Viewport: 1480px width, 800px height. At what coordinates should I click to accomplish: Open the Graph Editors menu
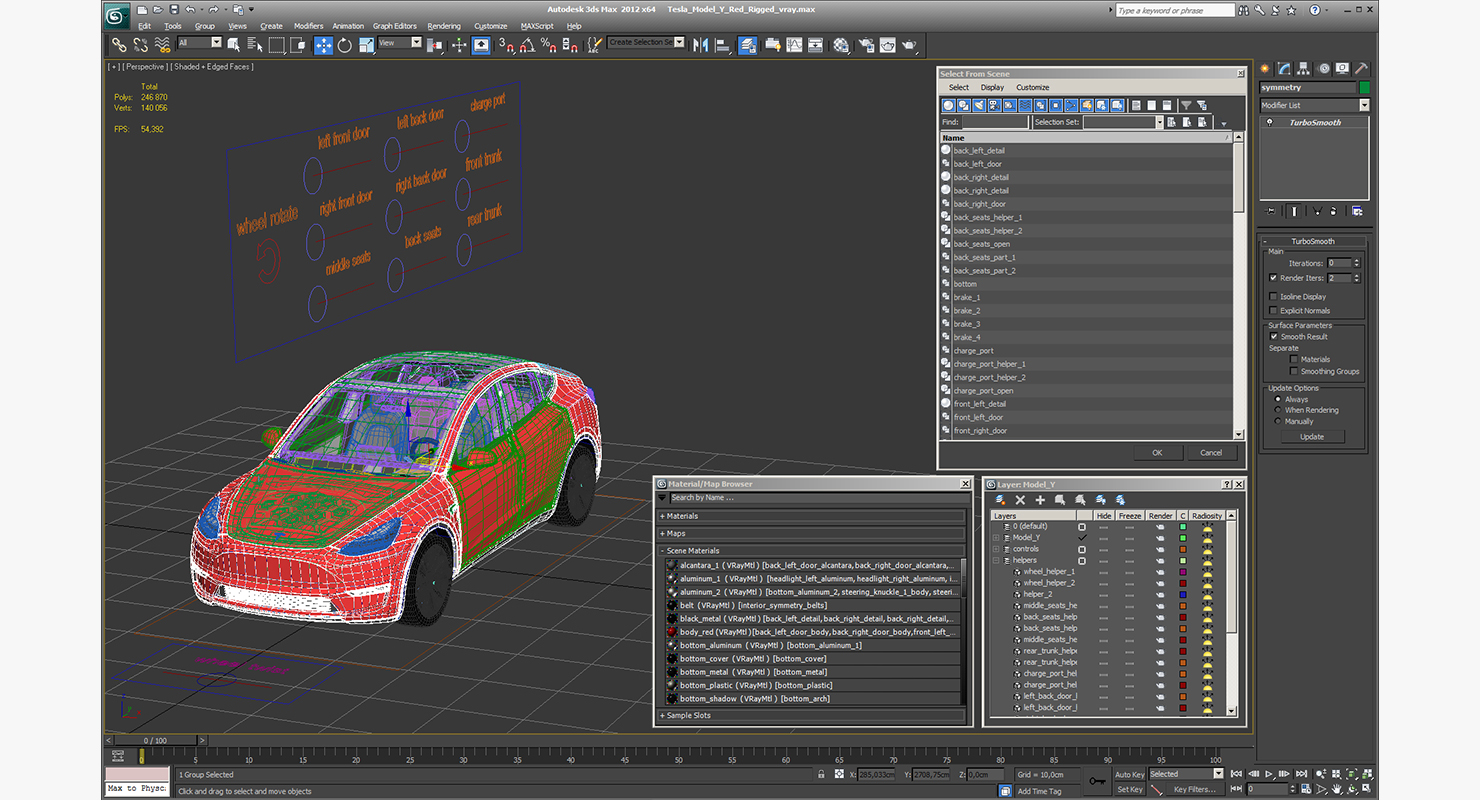coord(395,26)
